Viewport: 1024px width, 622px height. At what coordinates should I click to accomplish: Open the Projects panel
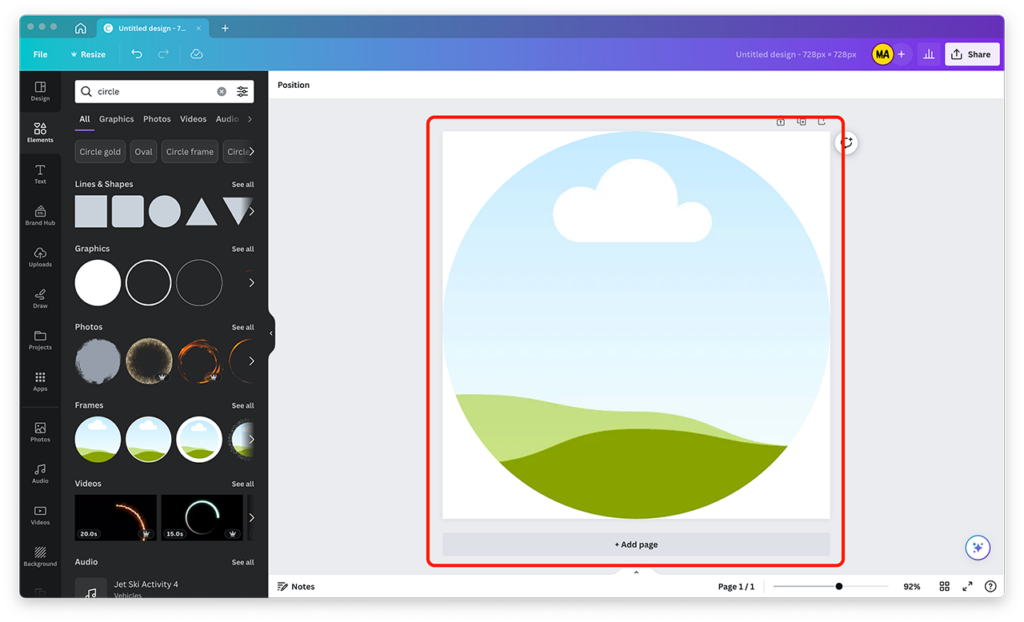[x=40, y=340]
